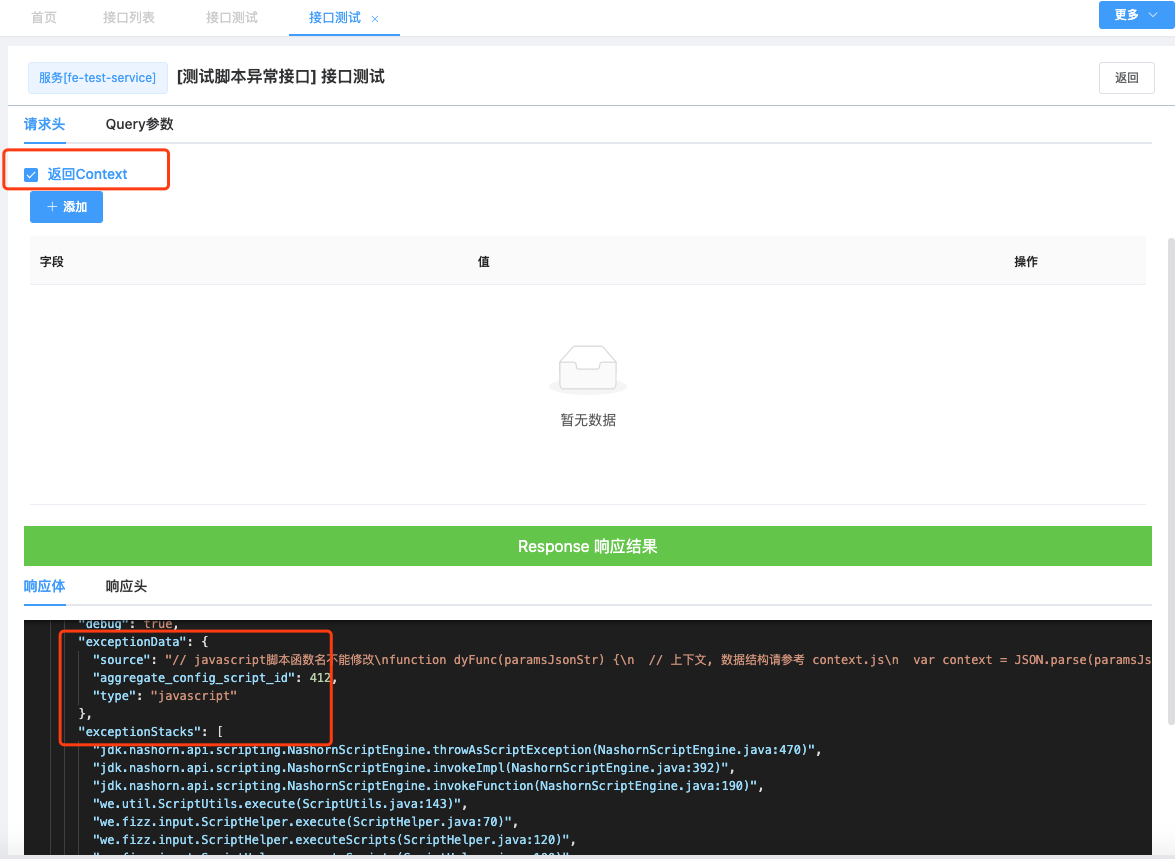Switch to Query参数 tab
Screen dimensions: 1175x859
(x=139, y=124)
